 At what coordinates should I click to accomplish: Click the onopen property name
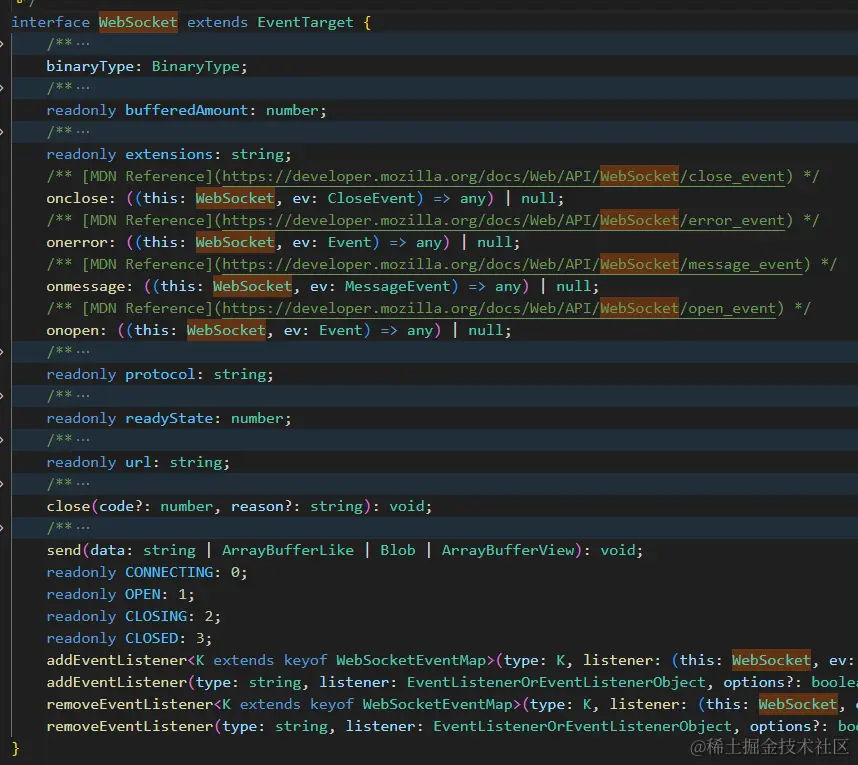(72, 331)
